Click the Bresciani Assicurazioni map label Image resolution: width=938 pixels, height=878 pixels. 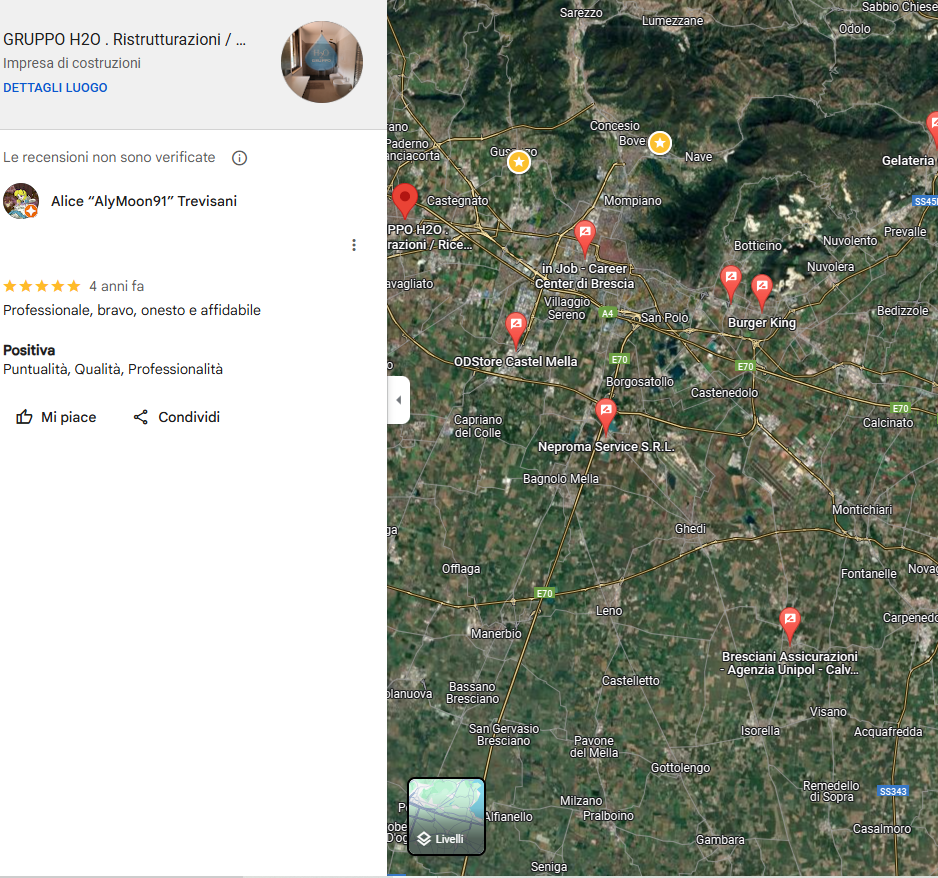coord(790,663)
